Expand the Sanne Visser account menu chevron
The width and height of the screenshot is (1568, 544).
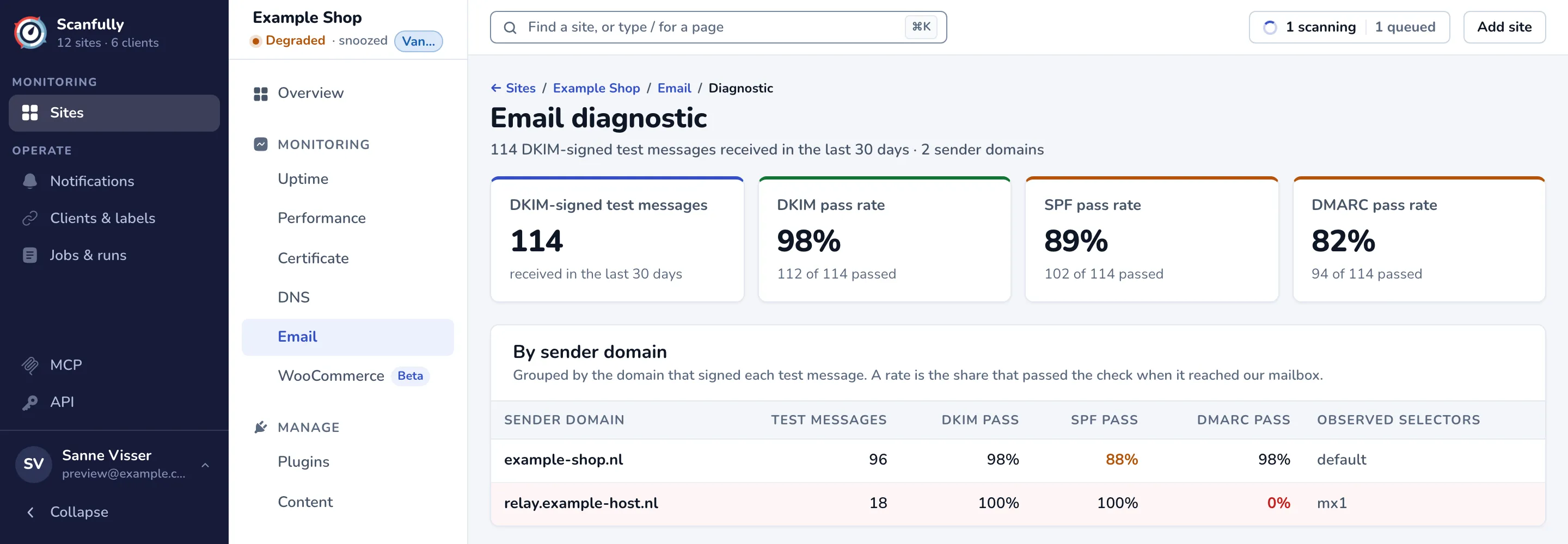206,465
